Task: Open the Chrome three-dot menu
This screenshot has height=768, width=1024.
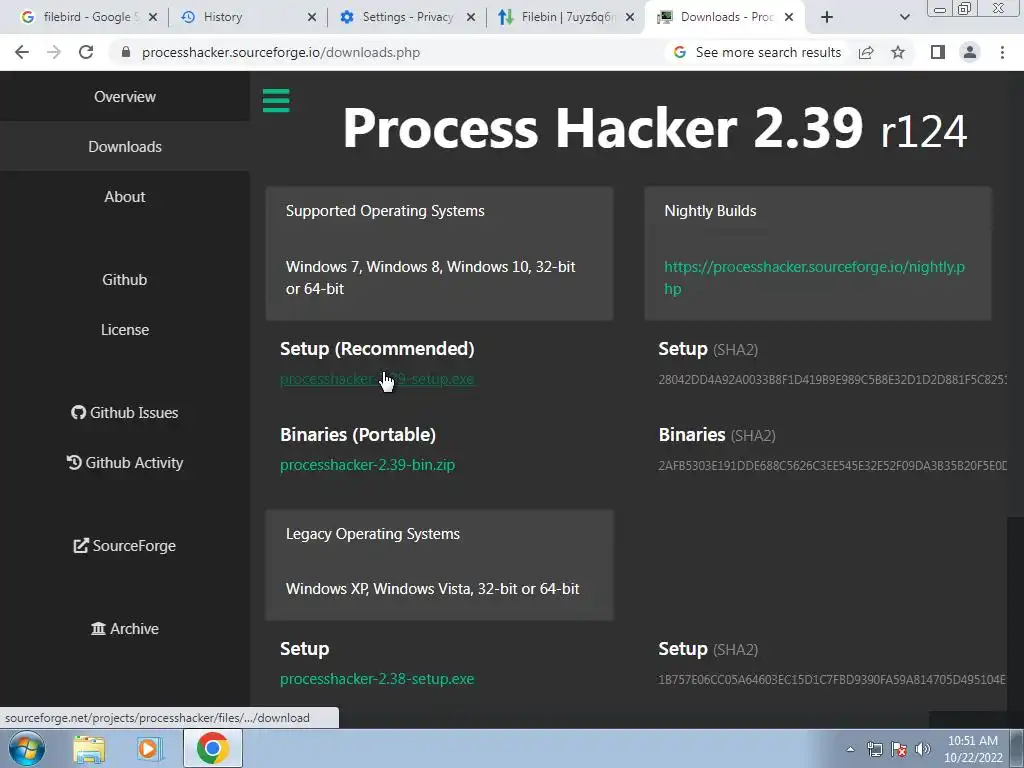Action: [x=1002, y=52]
